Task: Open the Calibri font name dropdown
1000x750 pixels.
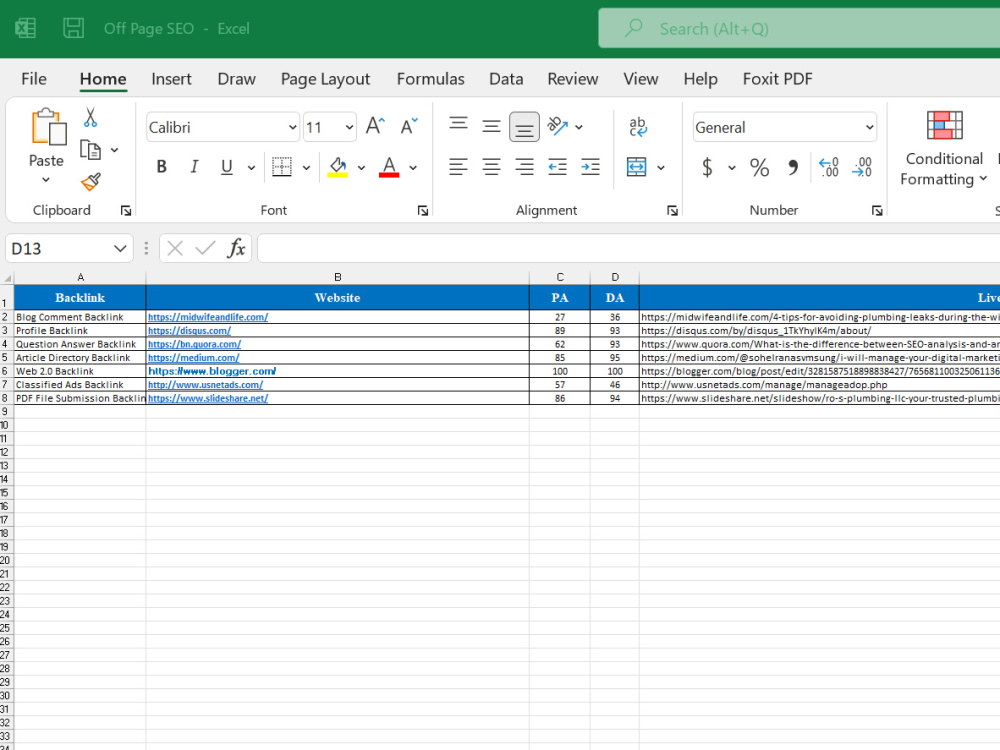Action: [292, 128]
